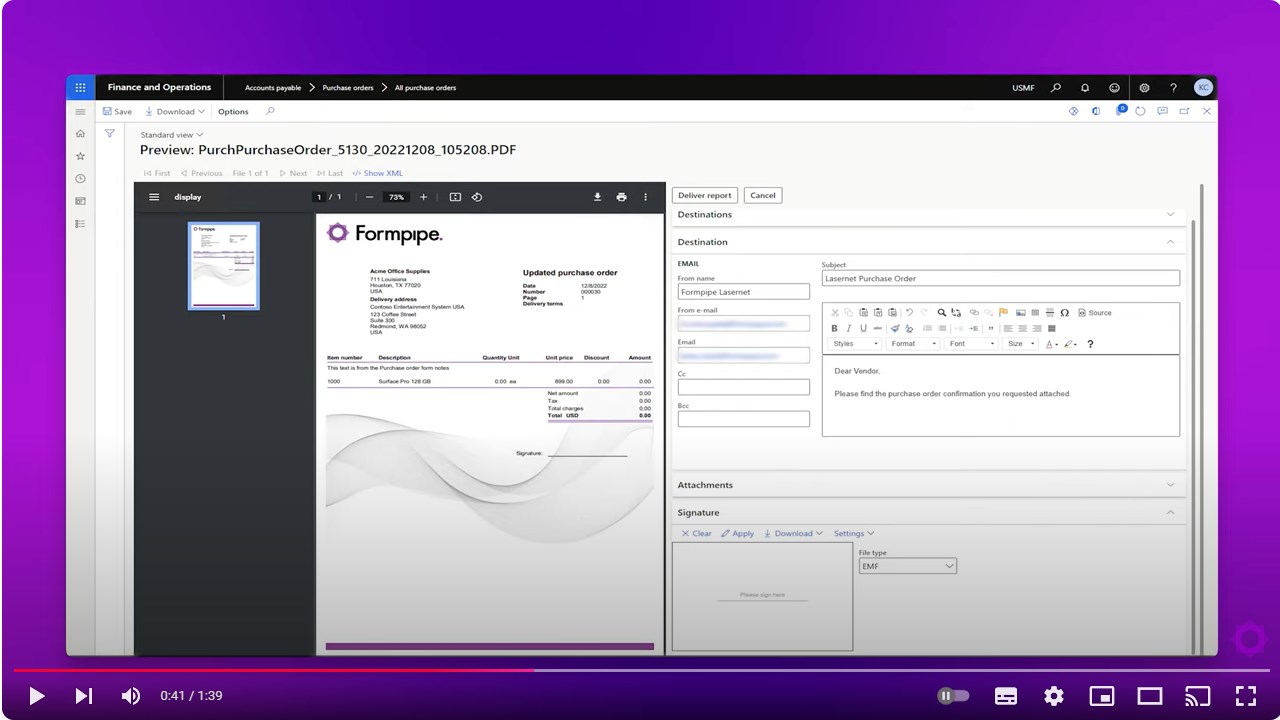Click the filter funnel icon
1280x720 pixels.
click(x=110, y=133)
